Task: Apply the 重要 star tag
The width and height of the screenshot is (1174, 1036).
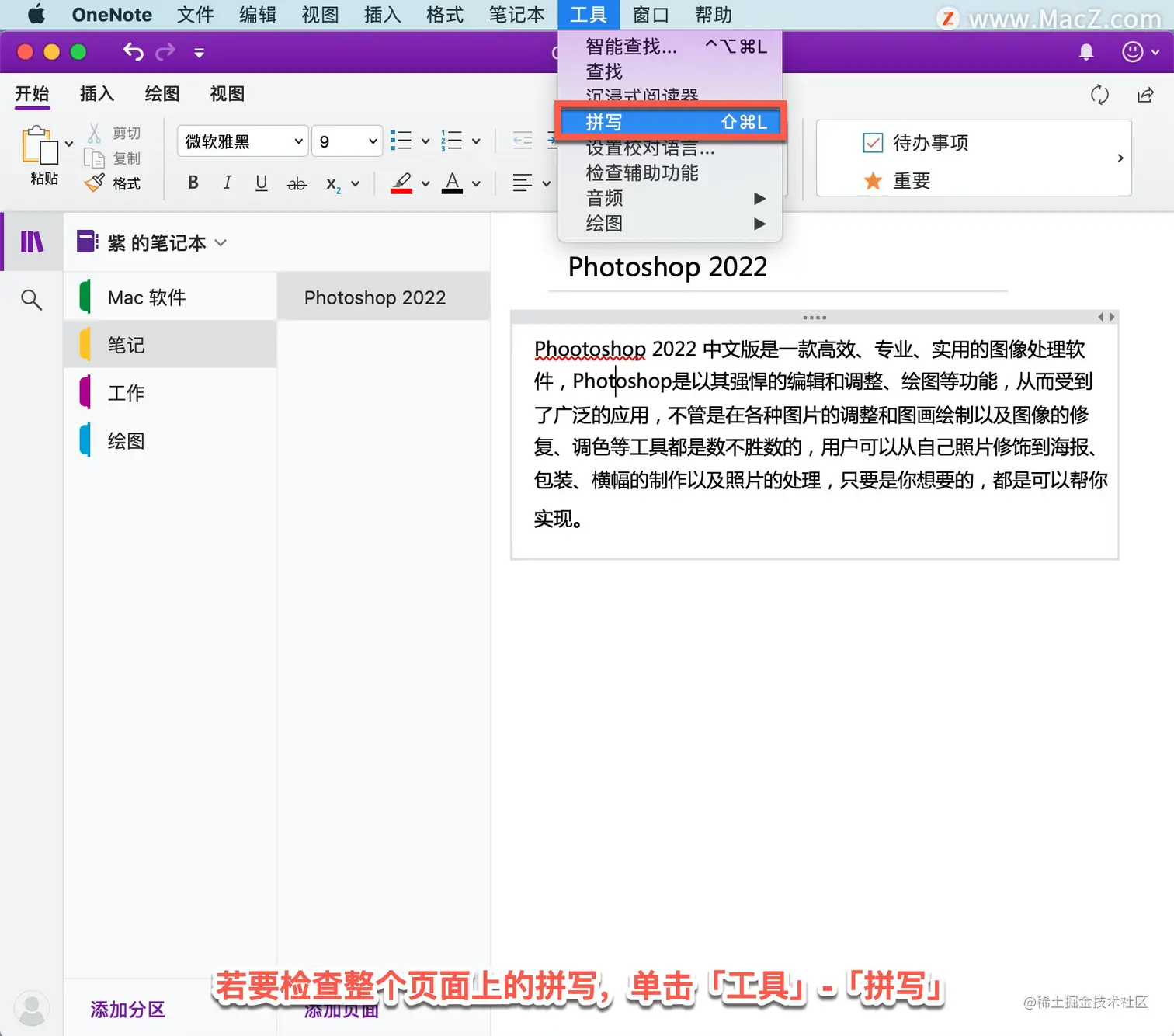Action: tap(897, 181)
